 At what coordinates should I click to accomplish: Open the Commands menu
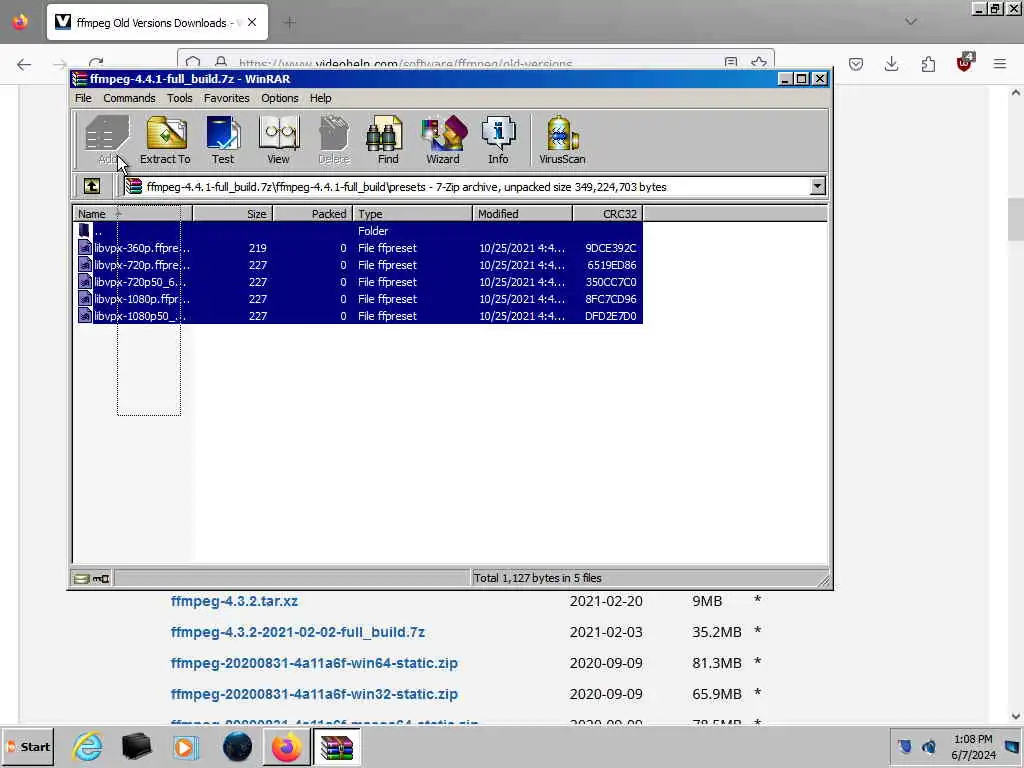point(129,98)
